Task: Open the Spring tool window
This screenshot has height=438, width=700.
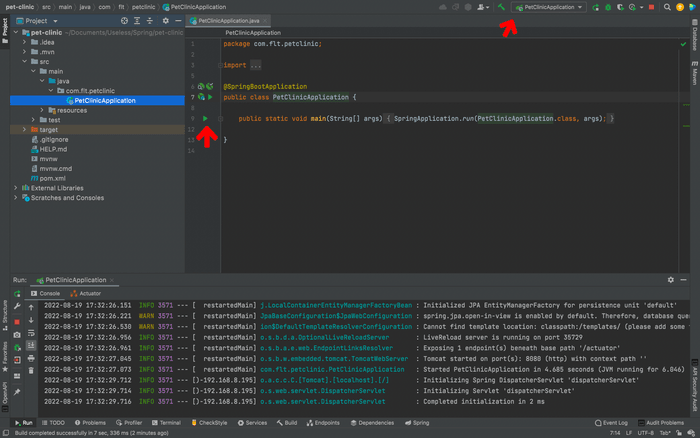Action: [x=417, y=423]
